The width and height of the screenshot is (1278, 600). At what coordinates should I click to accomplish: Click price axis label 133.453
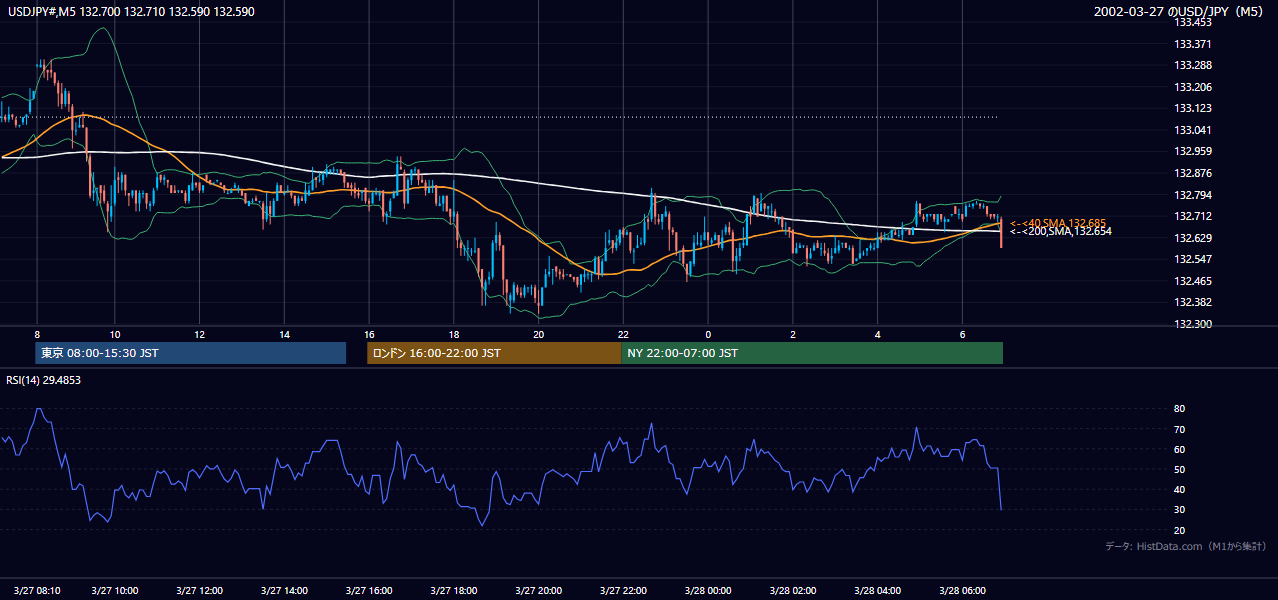(1192, 22)
